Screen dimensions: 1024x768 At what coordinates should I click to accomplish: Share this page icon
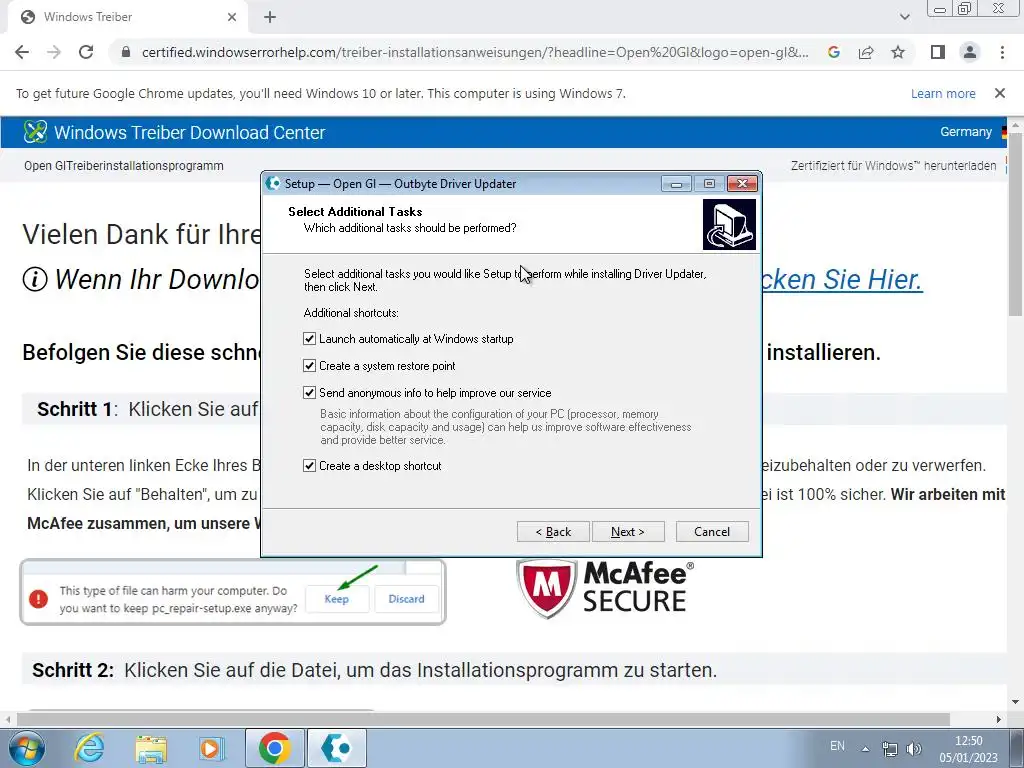866,52
